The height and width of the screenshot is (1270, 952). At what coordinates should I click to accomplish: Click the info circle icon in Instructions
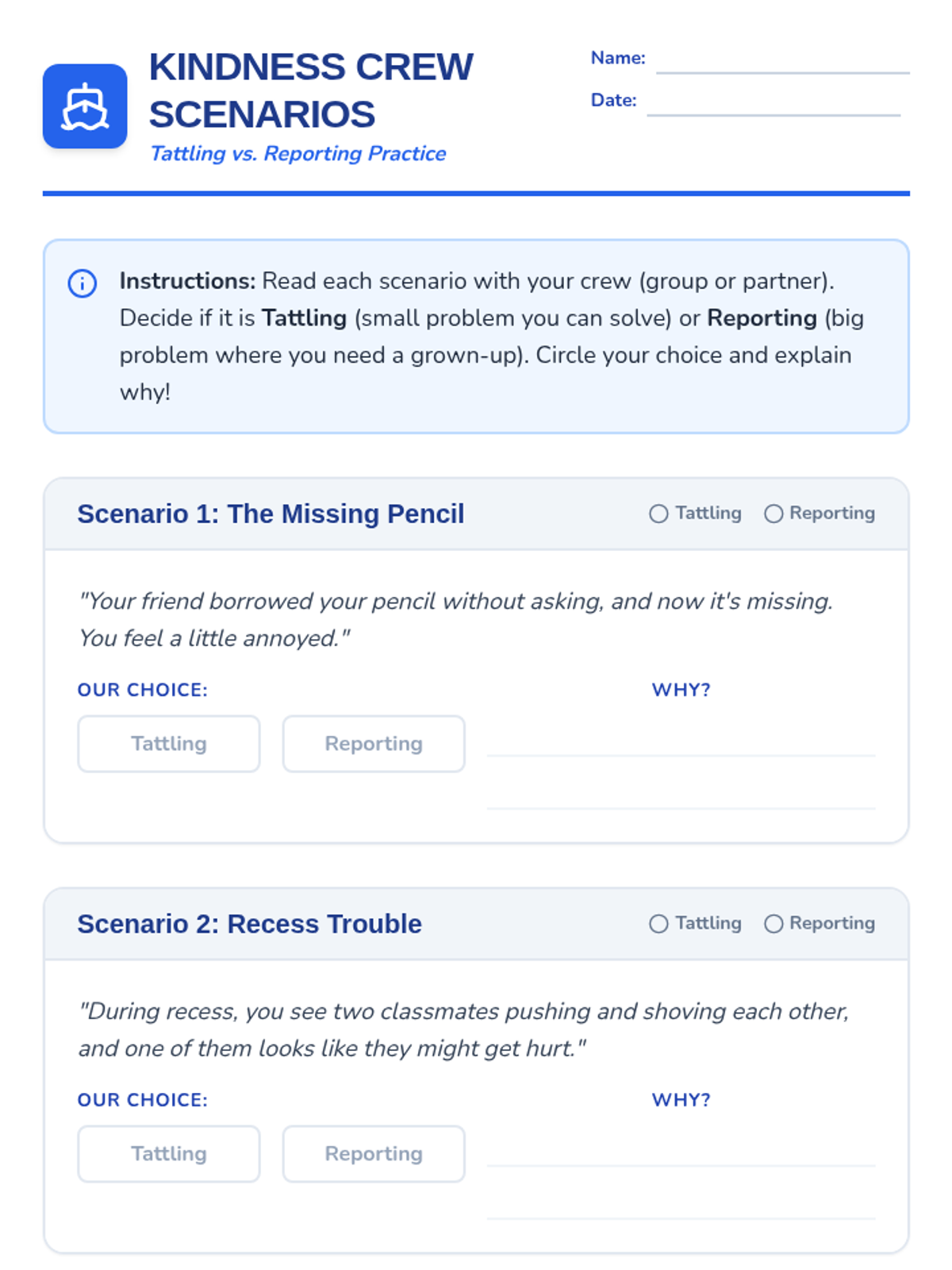click(83, 283)
